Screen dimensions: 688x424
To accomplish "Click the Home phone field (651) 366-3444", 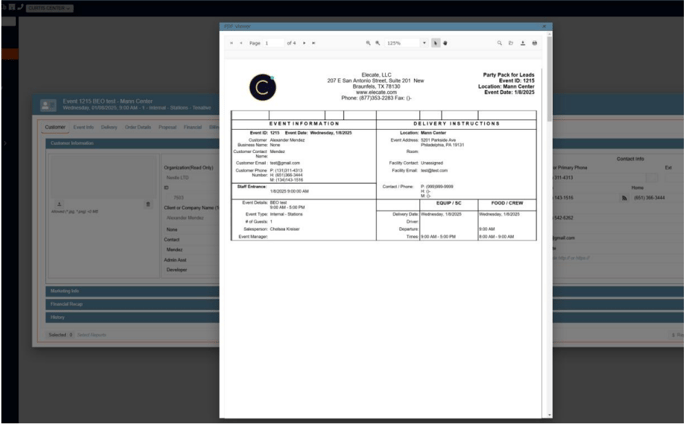I will 657,198.
